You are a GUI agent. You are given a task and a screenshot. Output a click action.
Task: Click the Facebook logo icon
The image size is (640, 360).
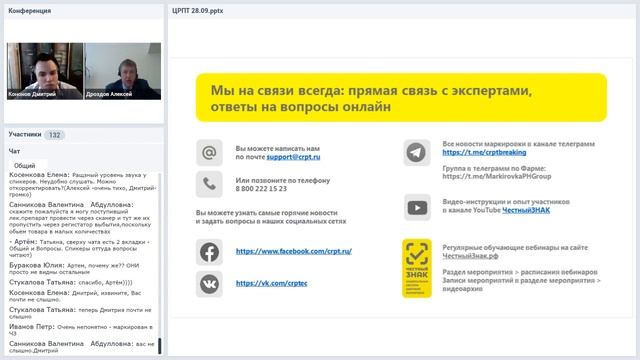click(x=209, y=252)
